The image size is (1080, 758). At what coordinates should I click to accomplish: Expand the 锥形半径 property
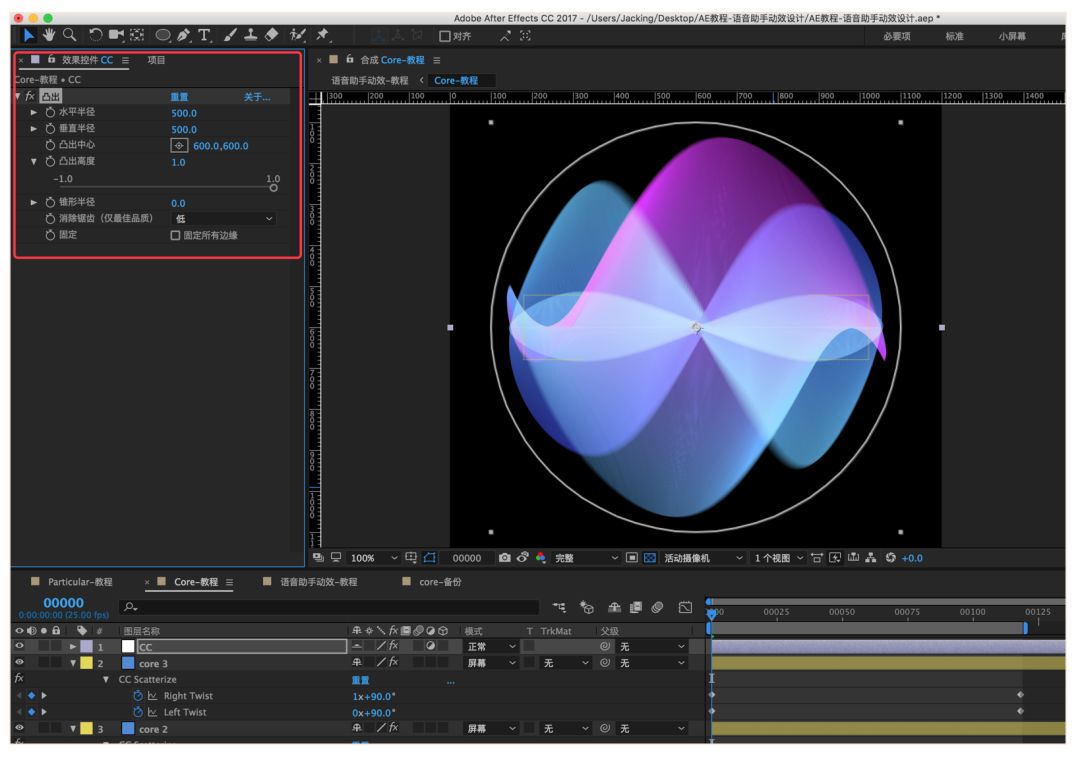(33, 202)
